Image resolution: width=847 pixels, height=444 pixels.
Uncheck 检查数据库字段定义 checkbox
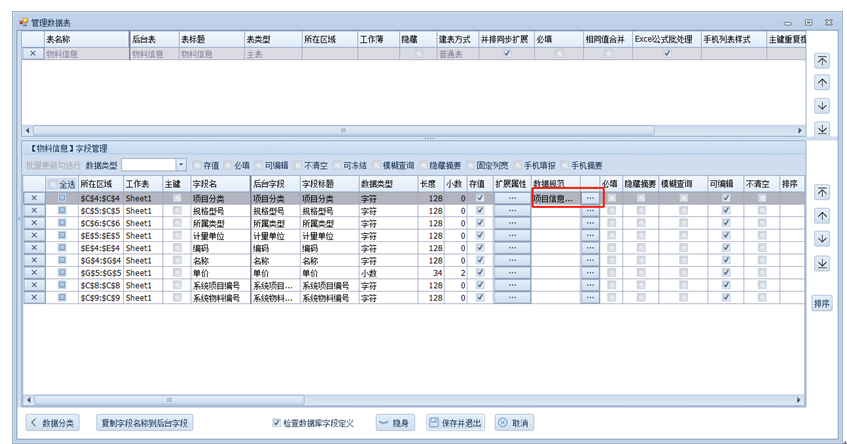(x=277, y=423)
